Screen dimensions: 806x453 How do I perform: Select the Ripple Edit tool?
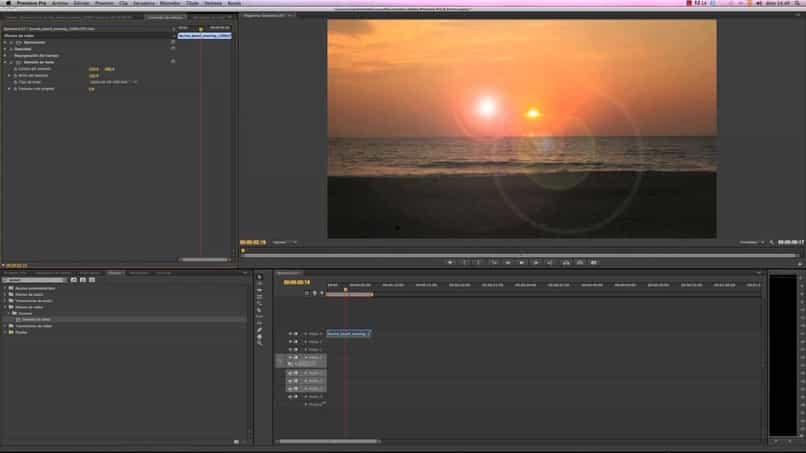260,290
